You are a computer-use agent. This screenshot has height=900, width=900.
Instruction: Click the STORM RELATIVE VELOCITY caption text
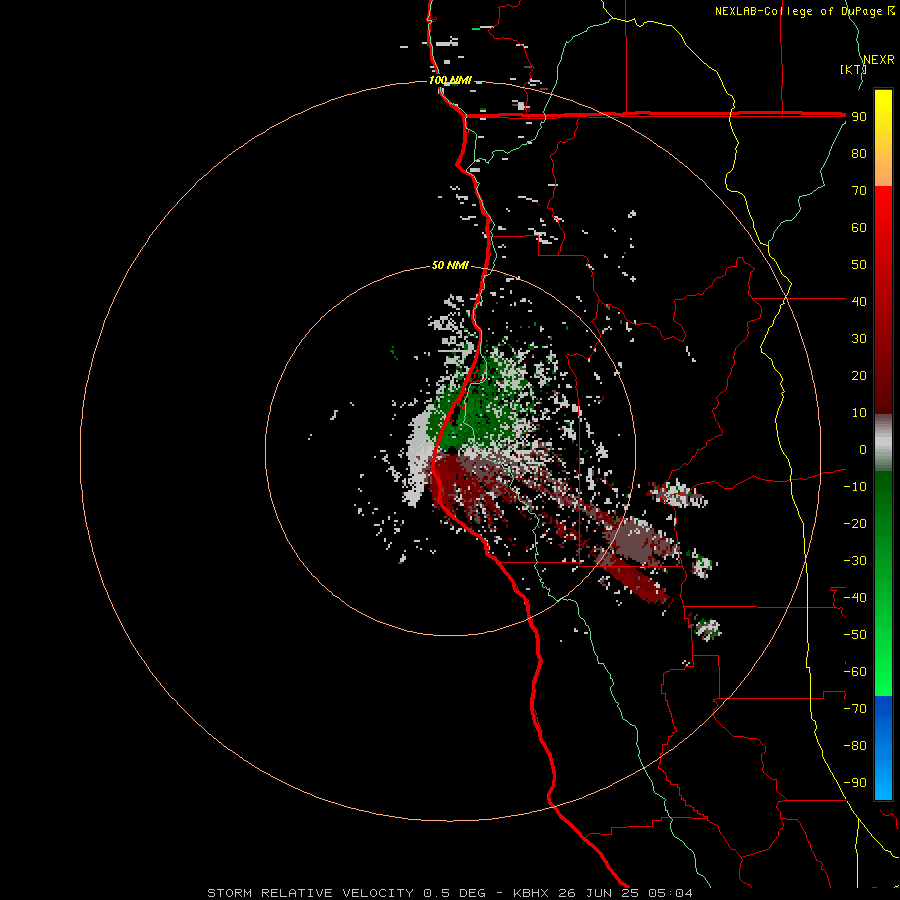(x=310, y=893)
